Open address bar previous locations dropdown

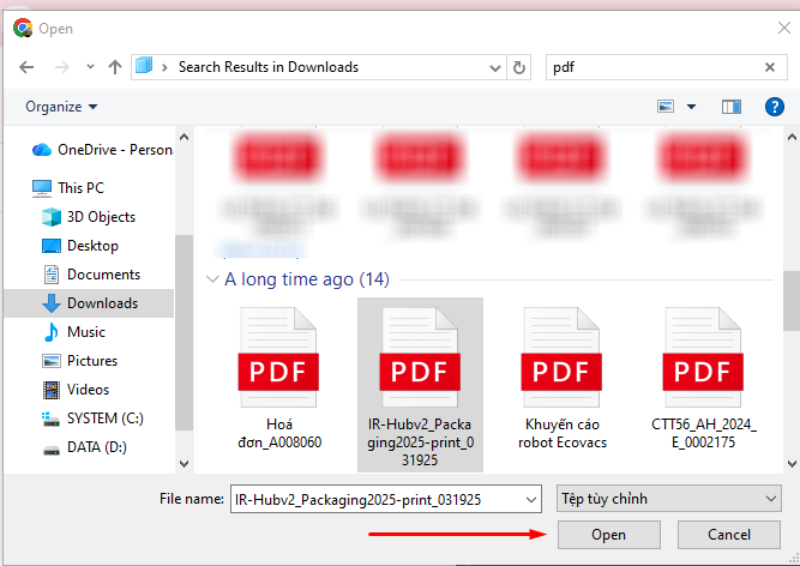click(x=494, y=68)
